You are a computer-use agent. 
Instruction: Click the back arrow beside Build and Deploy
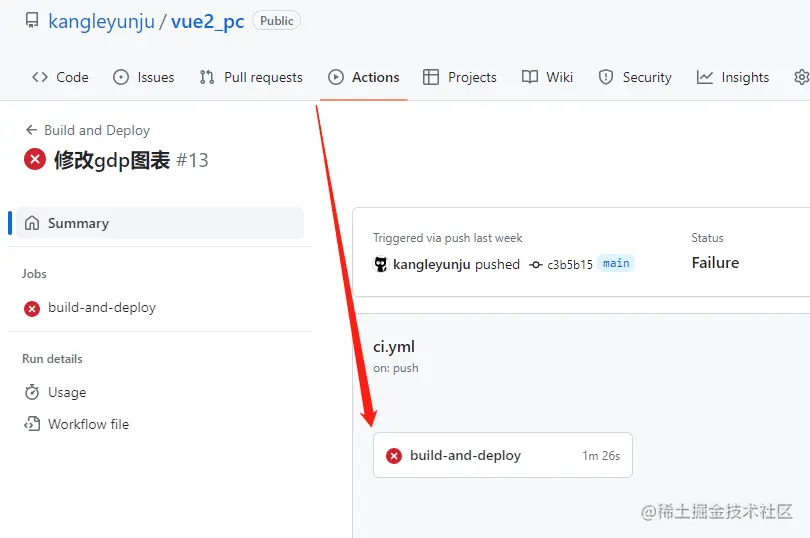[x=32, y=130]
